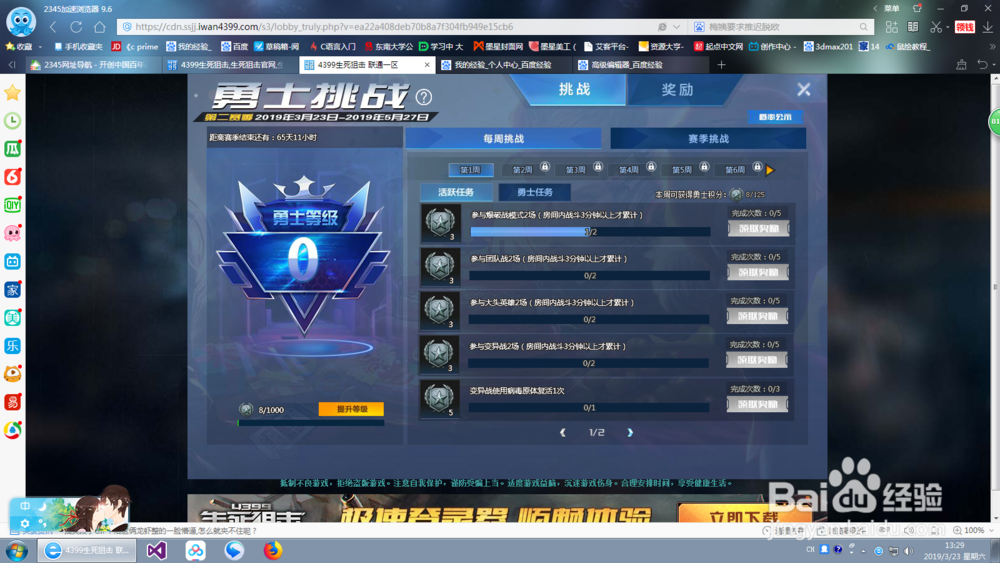Claim reward for 病毒原体复活 task
1000x563 pixels.
click(x=757, y=404)
